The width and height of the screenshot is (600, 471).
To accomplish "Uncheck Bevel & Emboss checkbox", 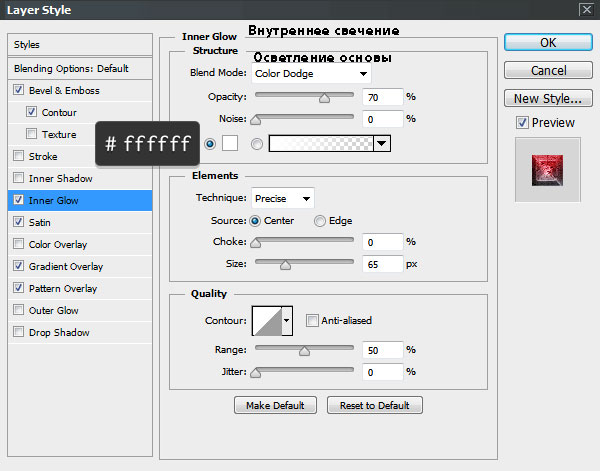I will pyautogui.click(x=18, y=90).
